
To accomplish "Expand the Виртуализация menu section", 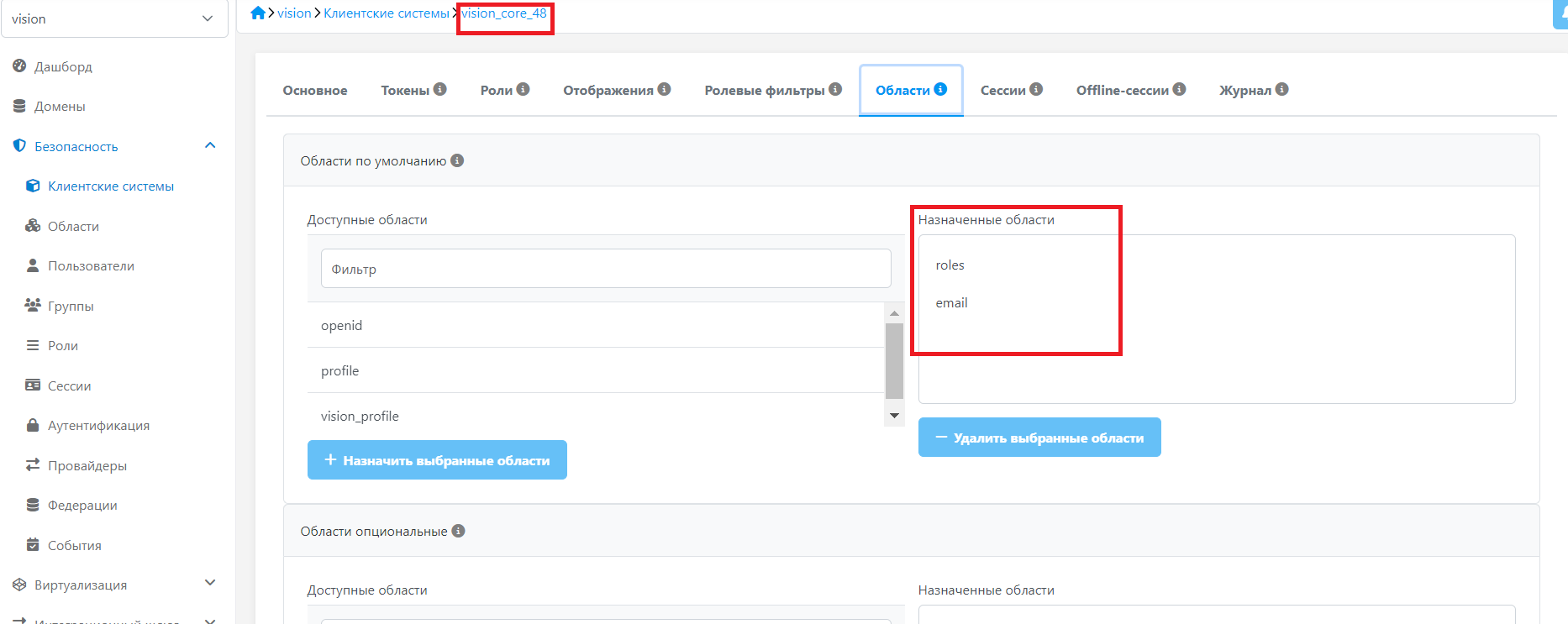I will tap(210, 584).
